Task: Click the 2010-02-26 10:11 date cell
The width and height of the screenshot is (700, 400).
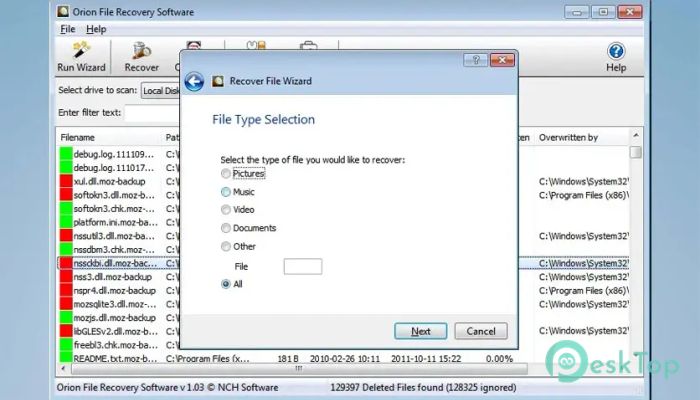Action: [x=345, y=358]
